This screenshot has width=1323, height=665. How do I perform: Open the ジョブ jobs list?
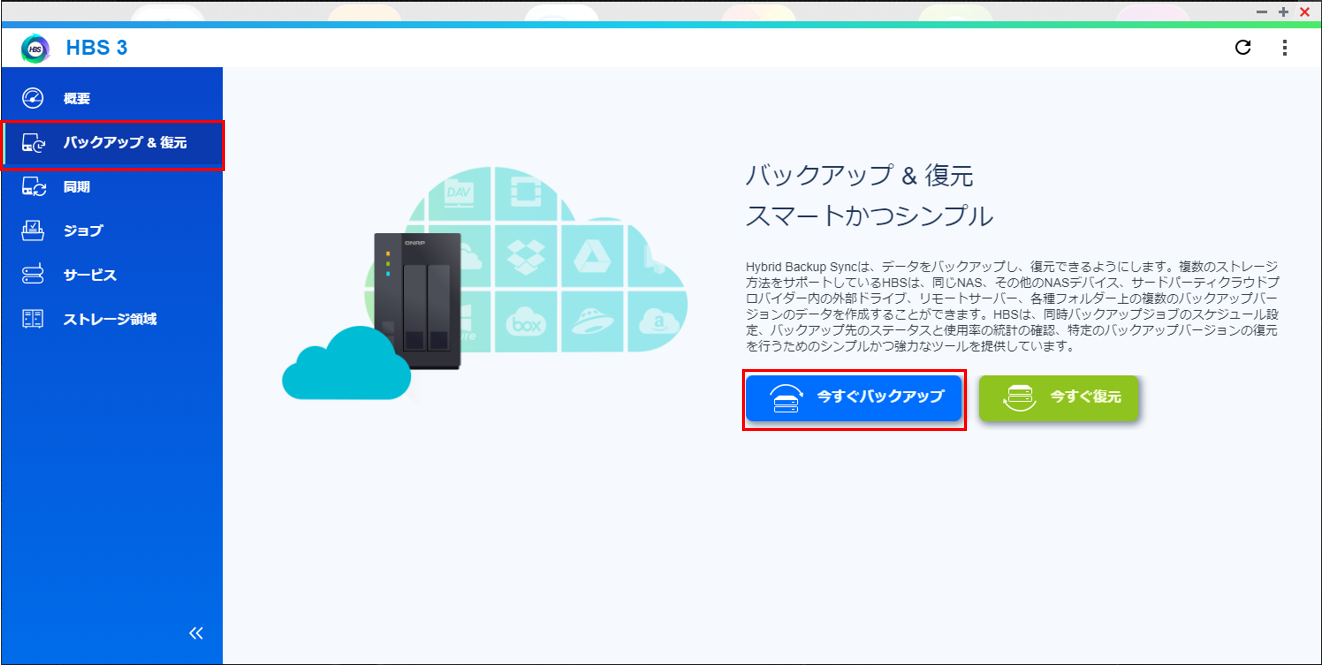point(82,231)
